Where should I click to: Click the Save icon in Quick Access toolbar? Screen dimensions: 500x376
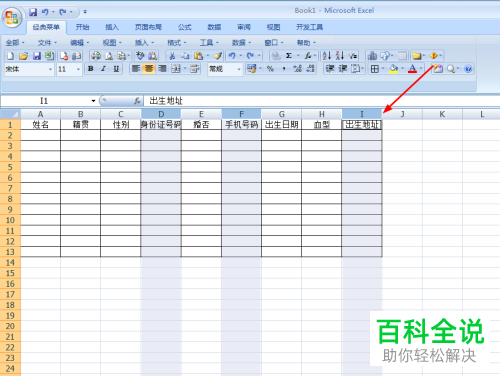point(33,12)
